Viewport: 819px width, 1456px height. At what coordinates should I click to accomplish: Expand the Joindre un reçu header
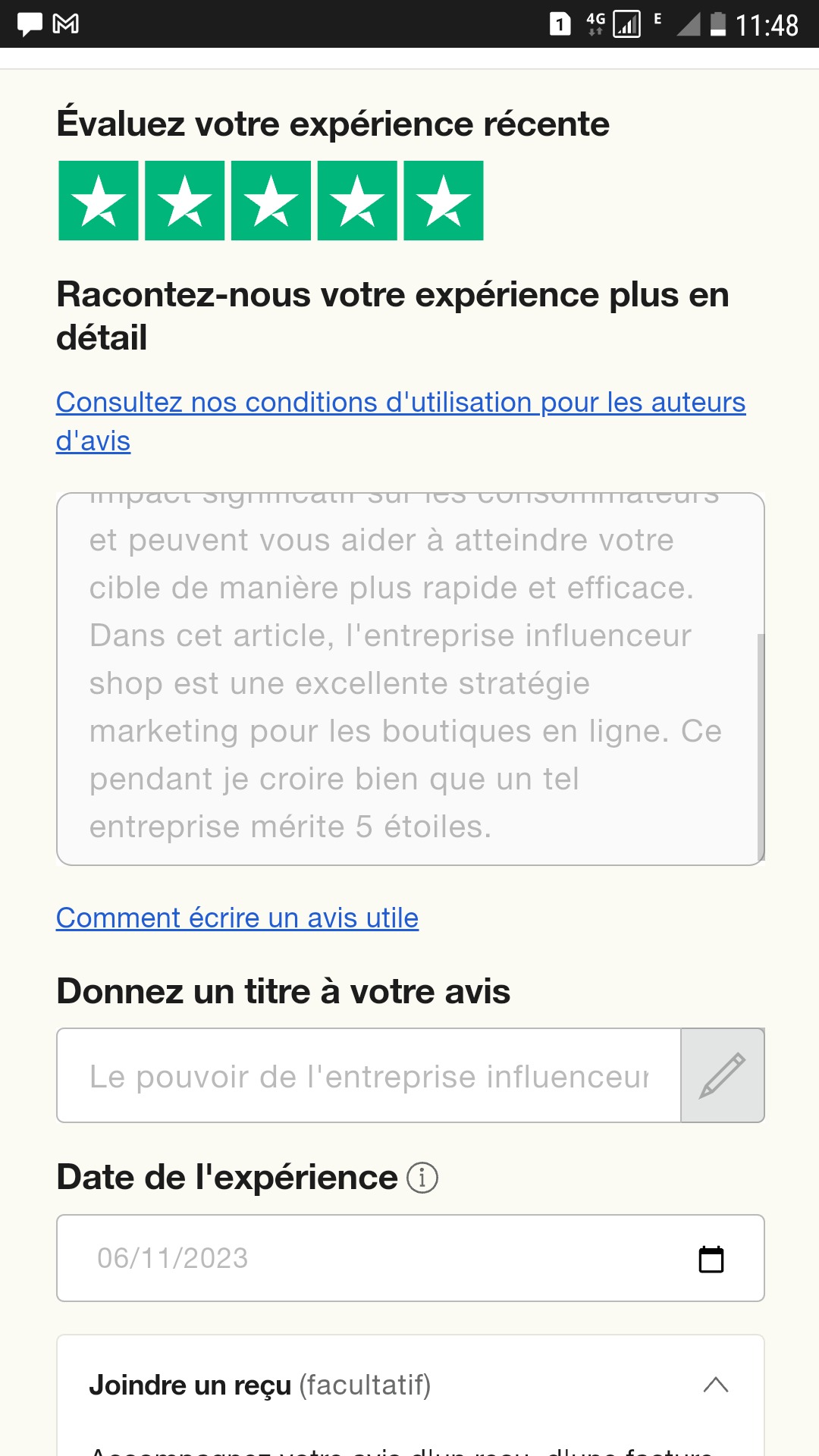pyautogui.click(x=259, y=1385)
